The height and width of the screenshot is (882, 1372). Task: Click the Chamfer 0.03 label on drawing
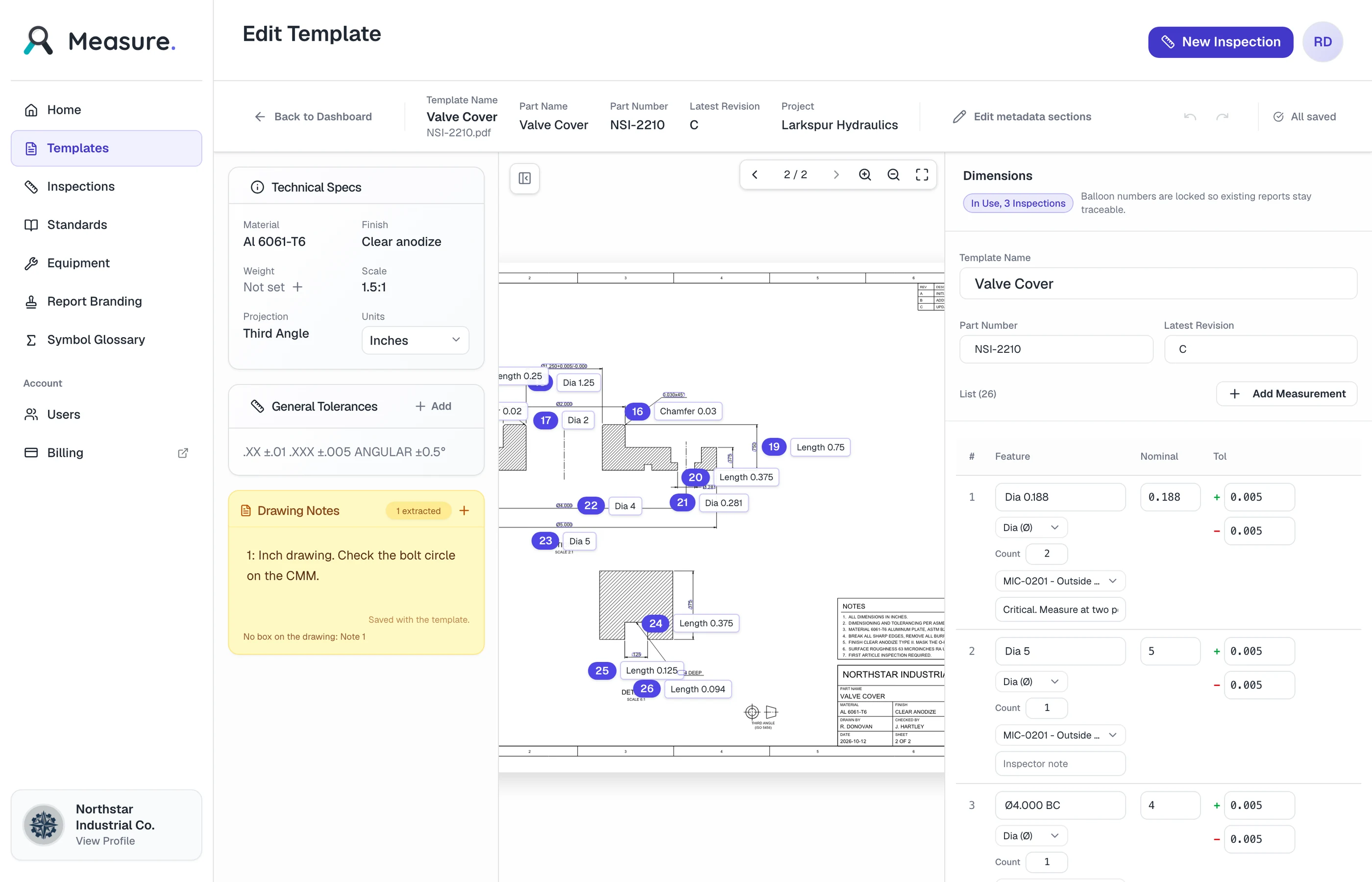coord(688,411)
